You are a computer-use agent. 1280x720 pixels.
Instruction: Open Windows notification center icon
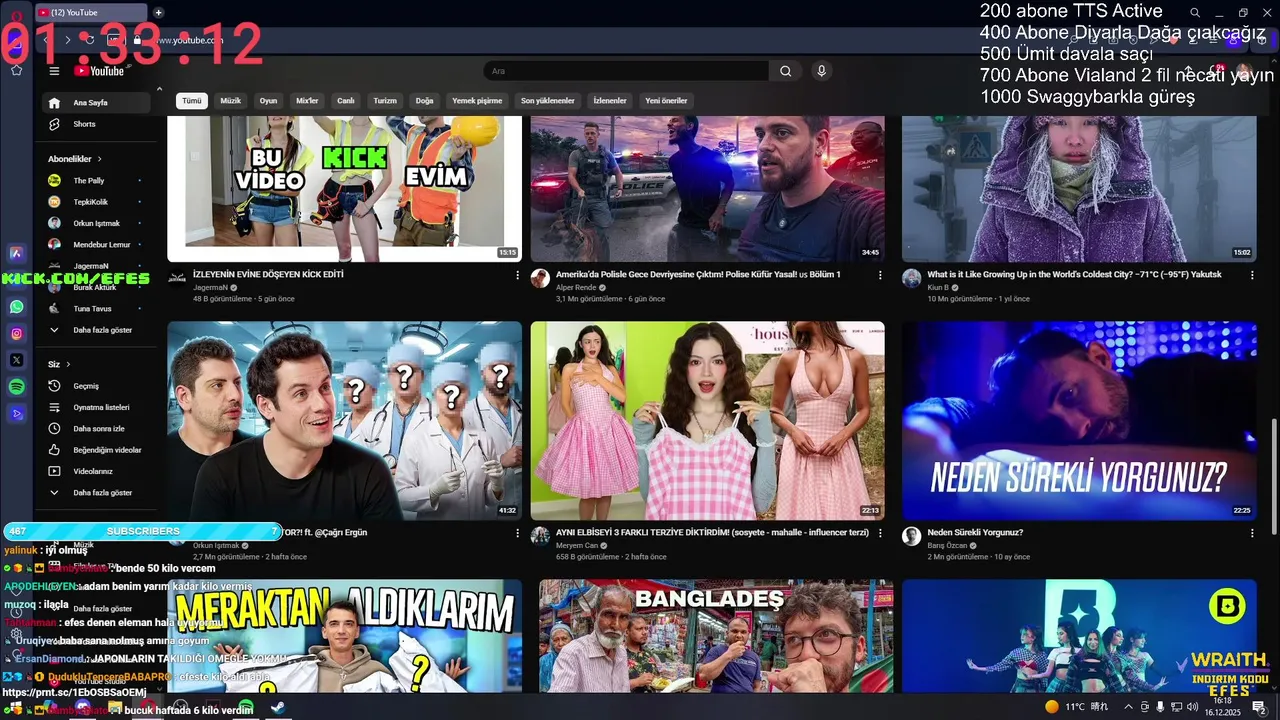tap(1259, 707)
